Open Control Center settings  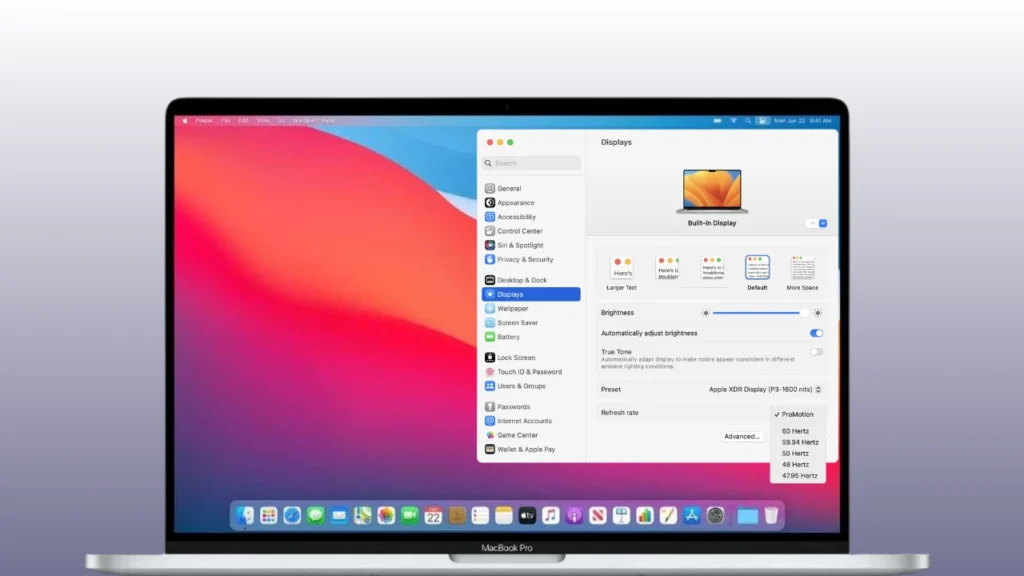click(x=519, y=231)
